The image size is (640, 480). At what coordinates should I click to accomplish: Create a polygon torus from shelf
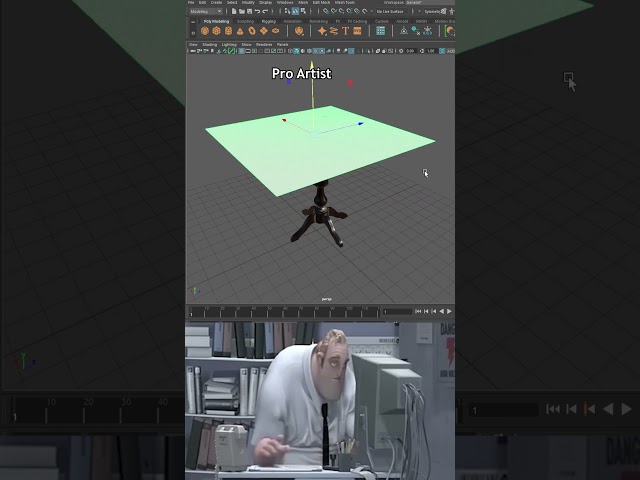[252, 31]
